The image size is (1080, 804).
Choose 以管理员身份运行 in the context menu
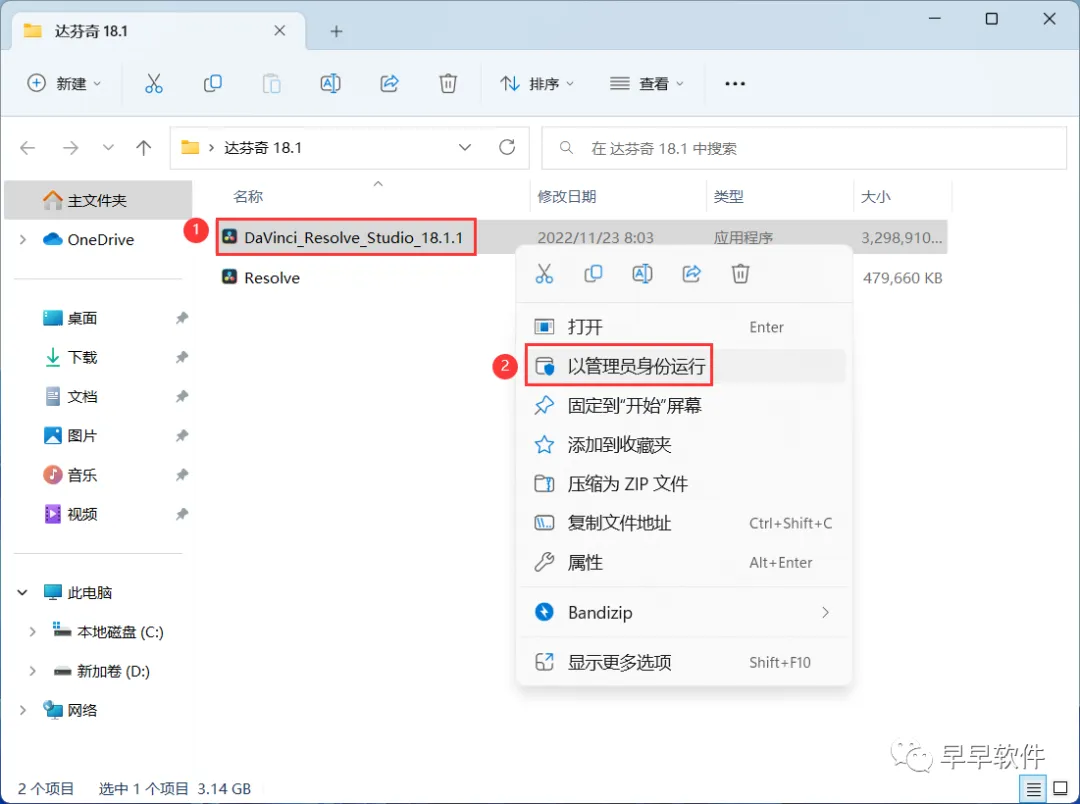[x=685, y=366]
